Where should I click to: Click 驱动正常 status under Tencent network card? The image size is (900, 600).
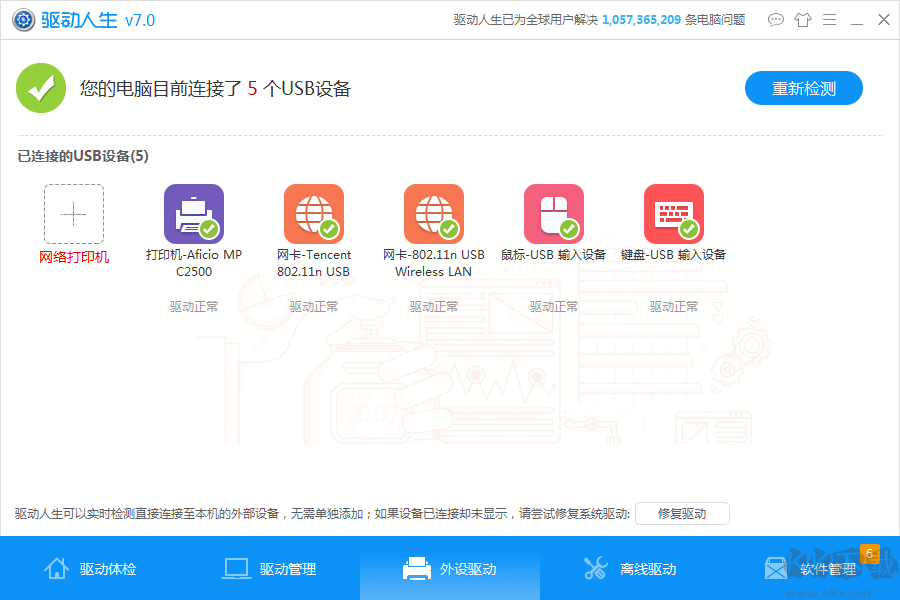click(314, 307)
